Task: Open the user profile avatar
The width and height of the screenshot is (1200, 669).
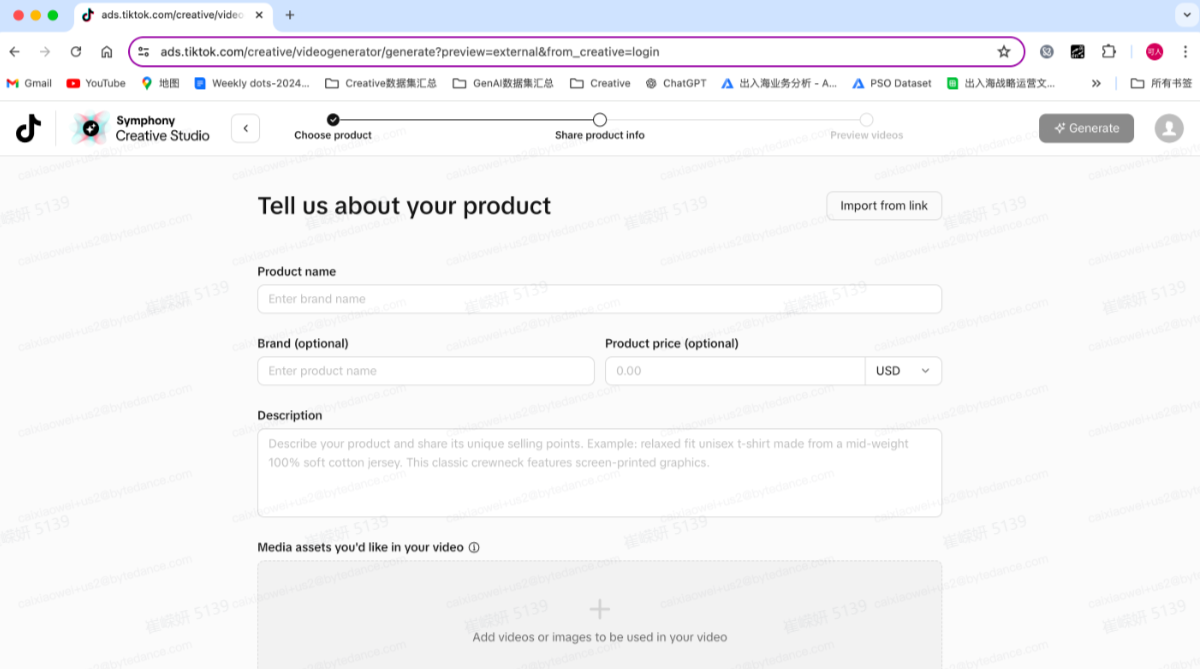Action: (1168, 128)
